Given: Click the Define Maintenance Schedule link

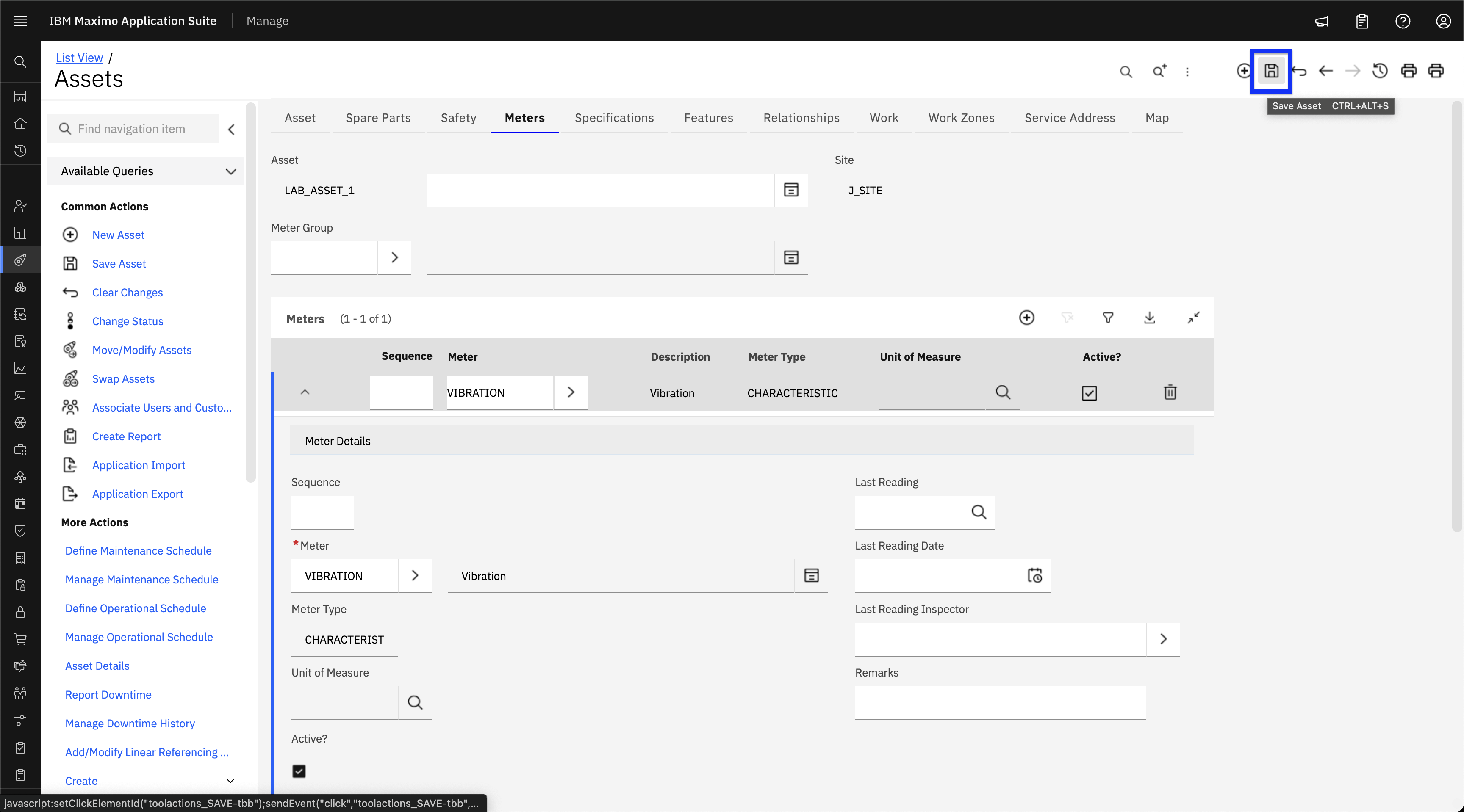Looking at the screenshot, I should pyautogui.click(x=138, y=550).
